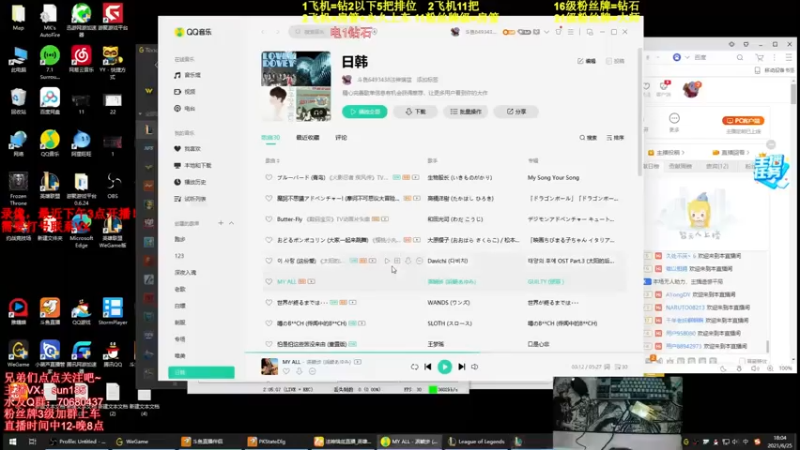This screenshot has width=800, height=450.
Task: Download the Davichi row song
Action: (408, 261)
